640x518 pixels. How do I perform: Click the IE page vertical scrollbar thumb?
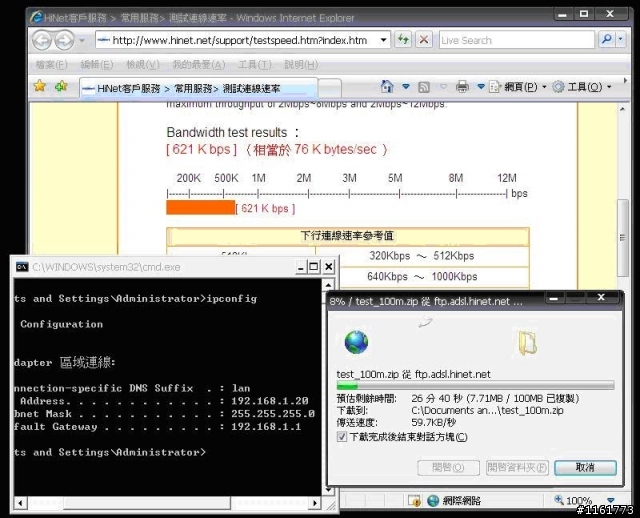pyautogui.click(x=622, y=237)
